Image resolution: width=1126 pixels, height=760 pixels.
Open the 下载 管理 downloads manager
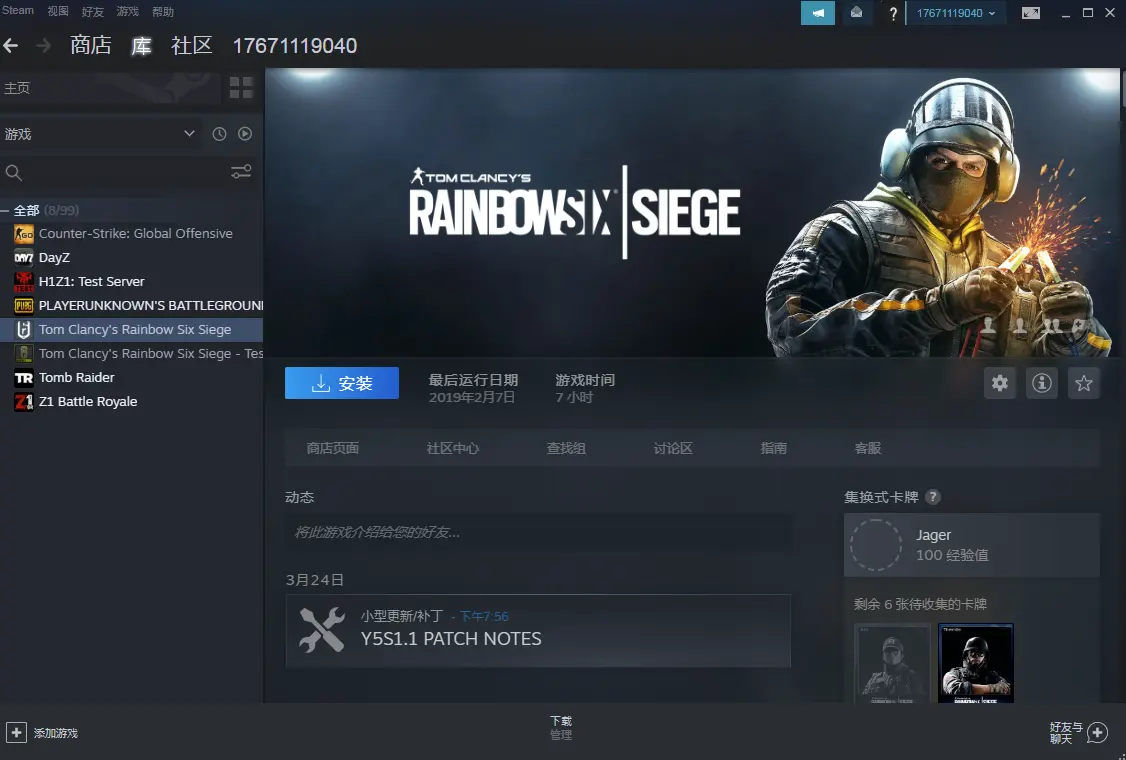561,728
